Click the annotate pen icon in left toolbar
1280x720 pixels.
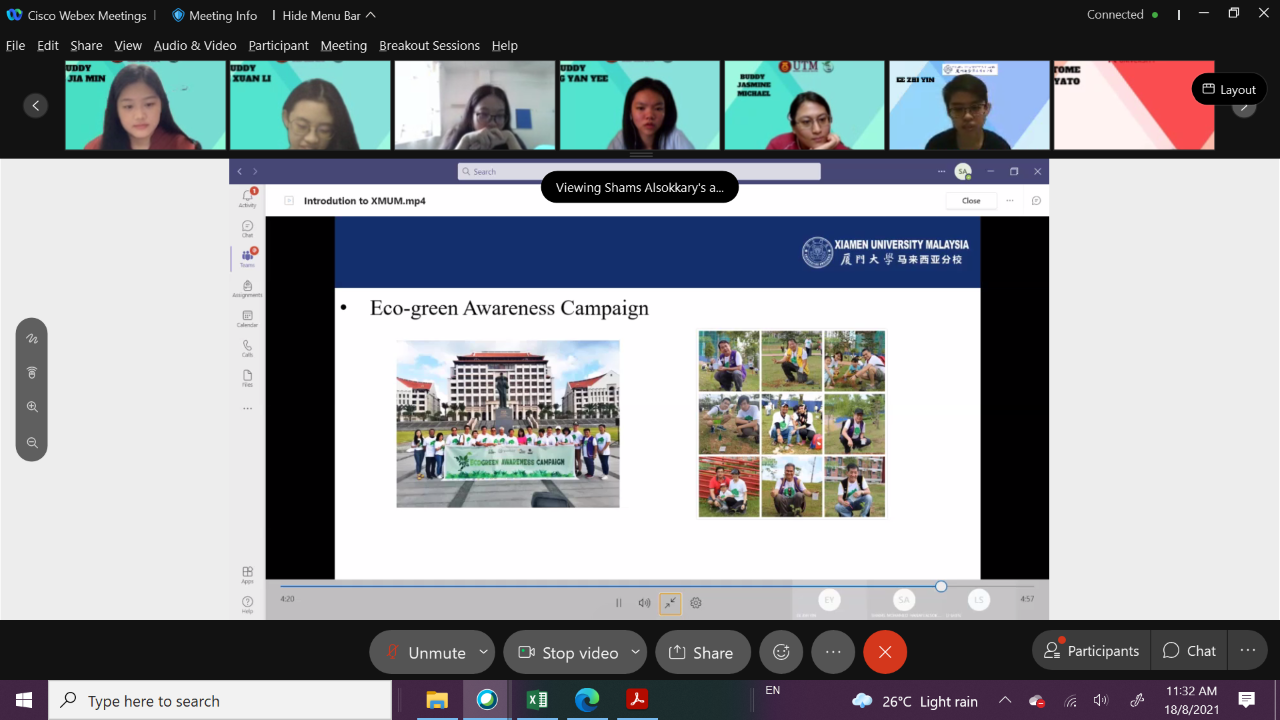pos(32,339)
